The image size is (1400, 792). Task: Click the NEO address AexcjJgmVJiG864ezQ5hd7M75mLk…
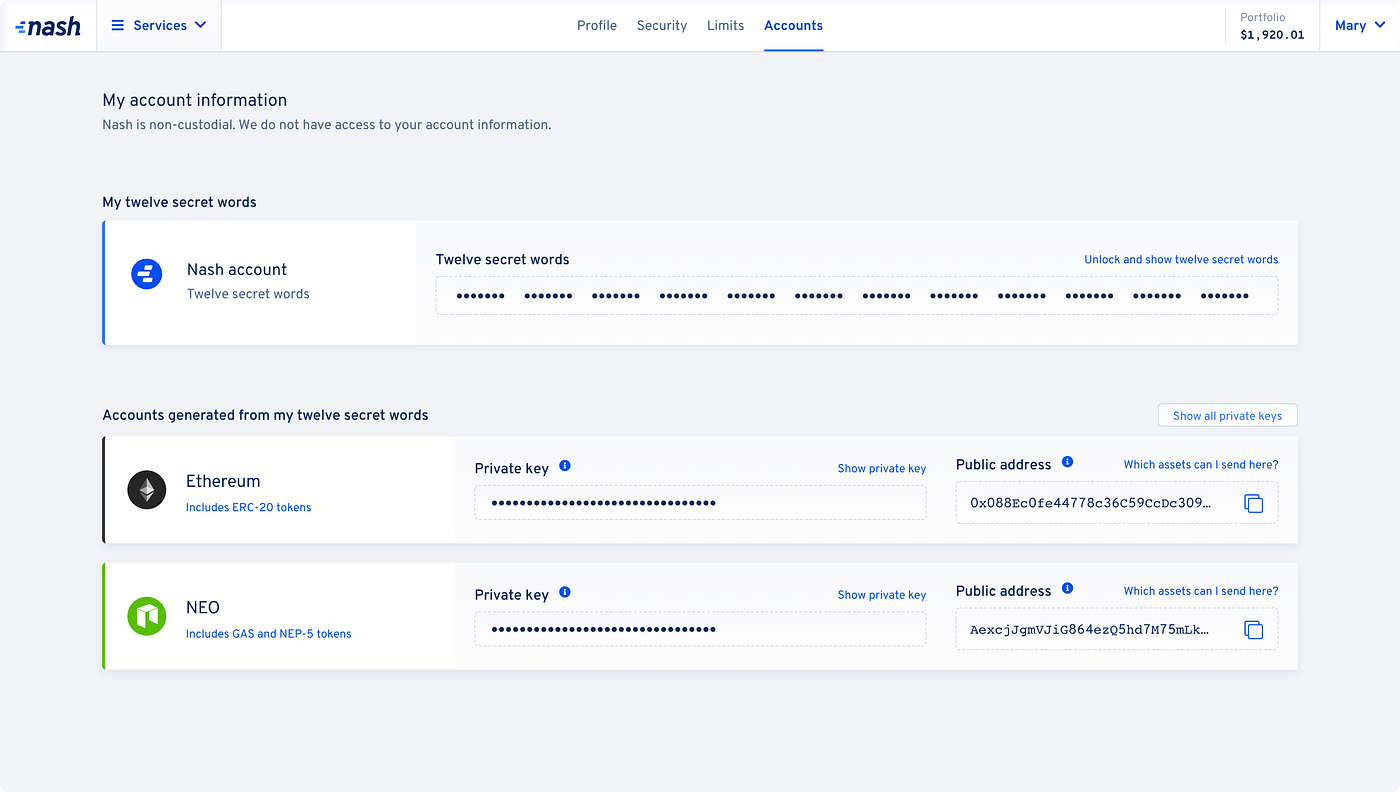[x=1091, y=629]
